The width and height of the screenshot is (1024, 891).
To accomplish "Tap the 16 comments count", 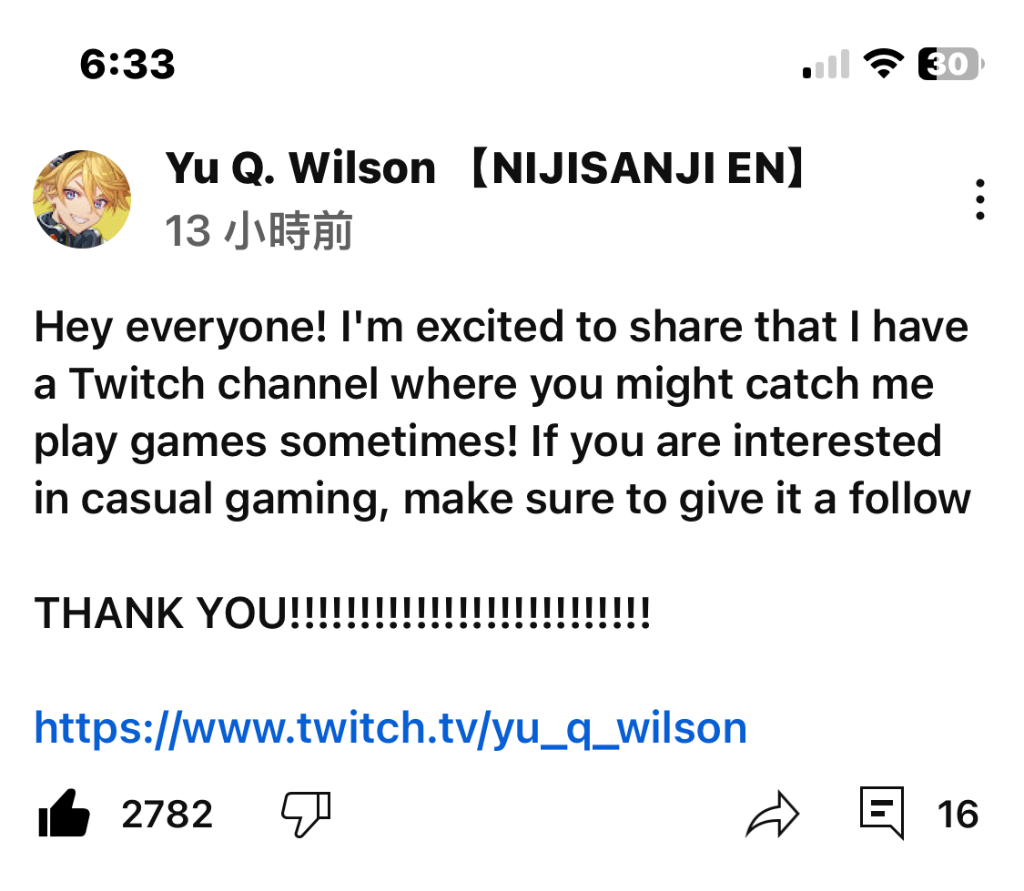I will (x=957, y=814).
